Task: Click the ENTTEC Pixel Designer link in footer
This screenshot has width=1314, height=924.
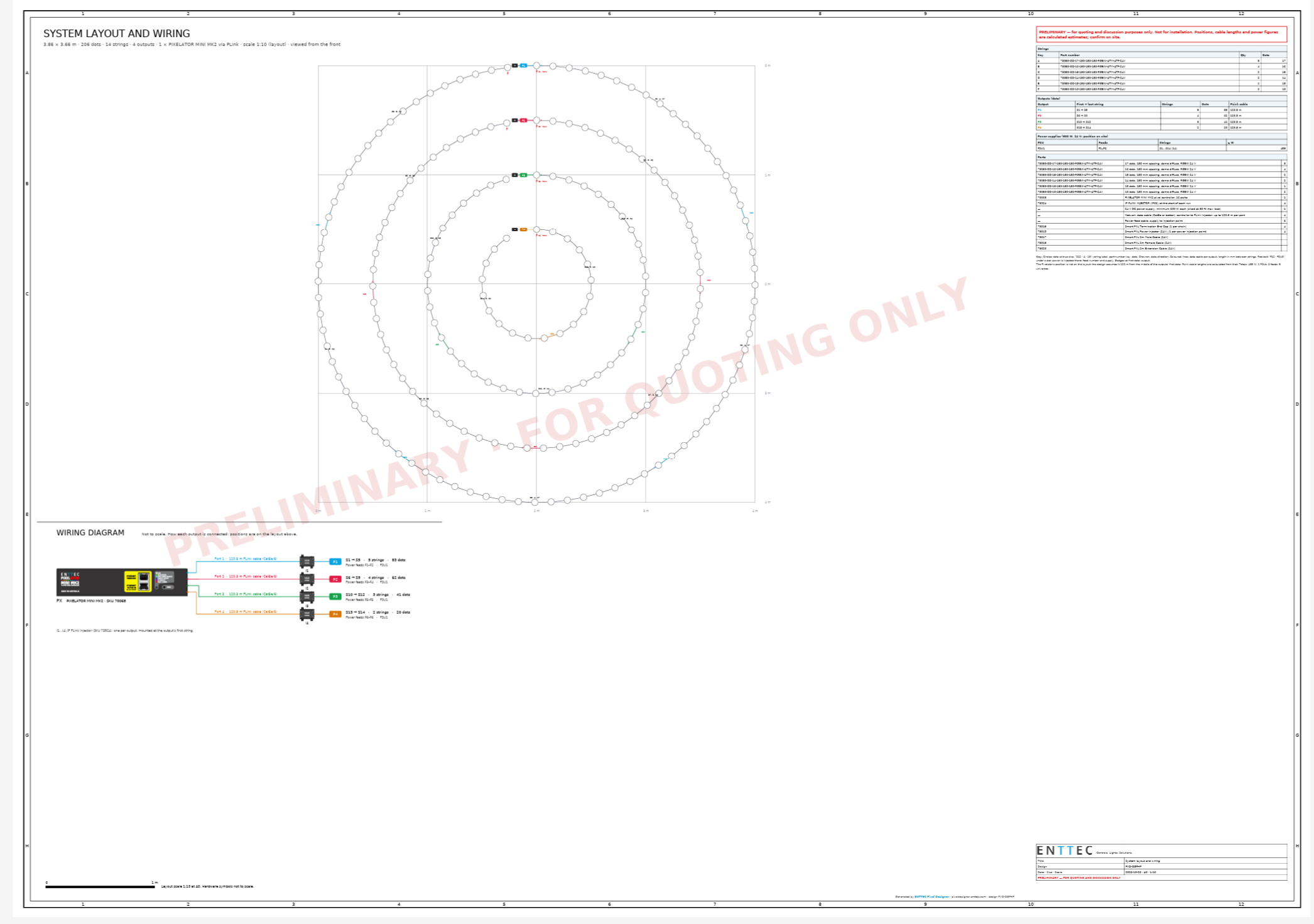Action: 931,897
